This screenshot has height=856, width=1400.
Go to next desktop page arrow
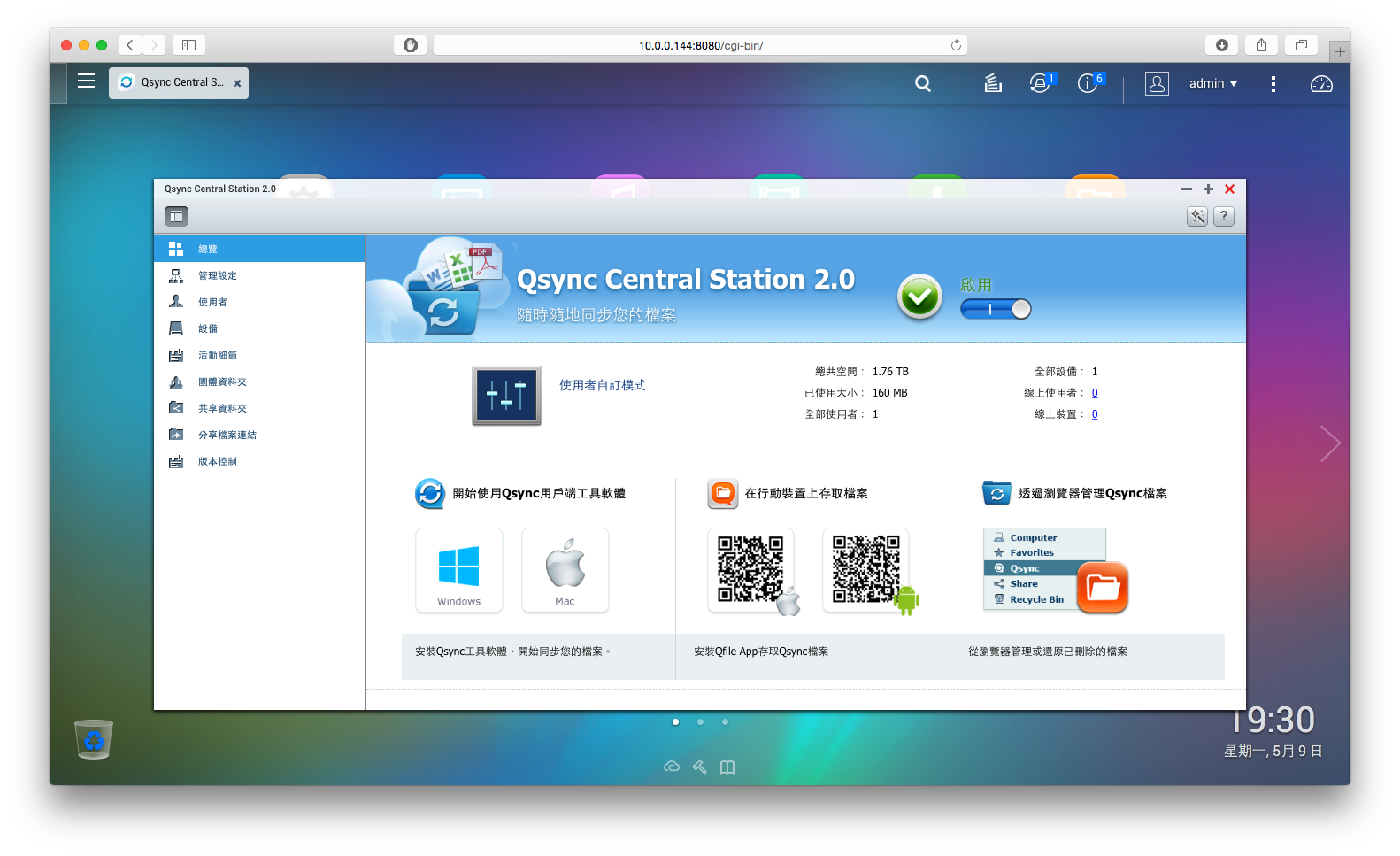pyautogui.click(x=1330, y=443)
